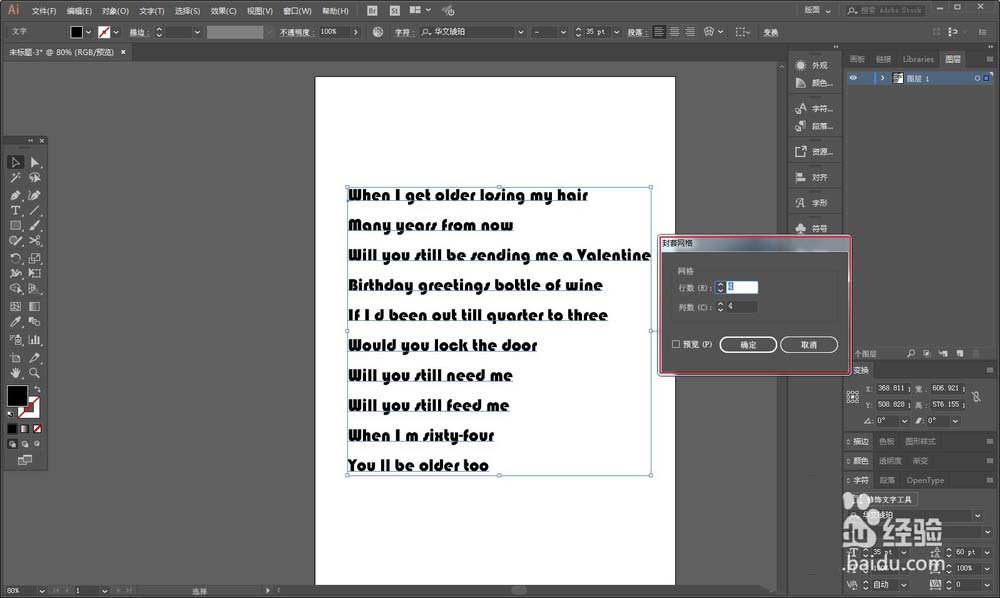Click the large fill color swatch in toolbox
The image size is (1000, 598).
tap(17, 396)
